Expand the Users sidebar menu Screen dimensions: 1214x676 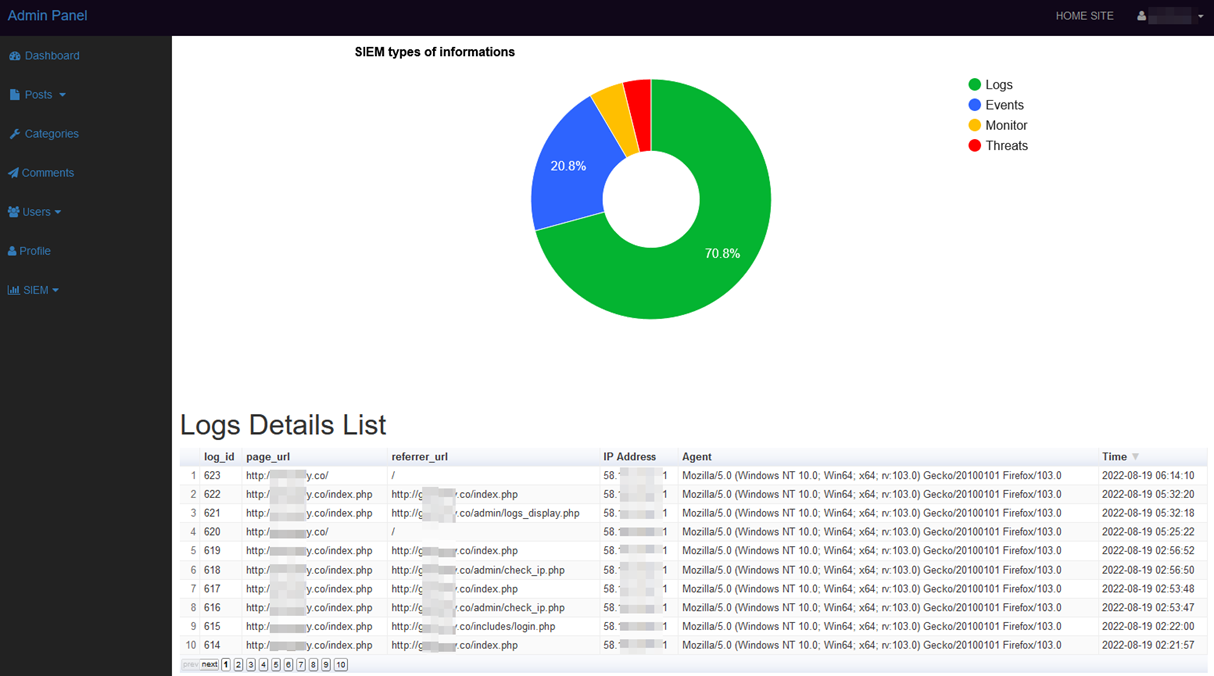(x=35, y=212)
